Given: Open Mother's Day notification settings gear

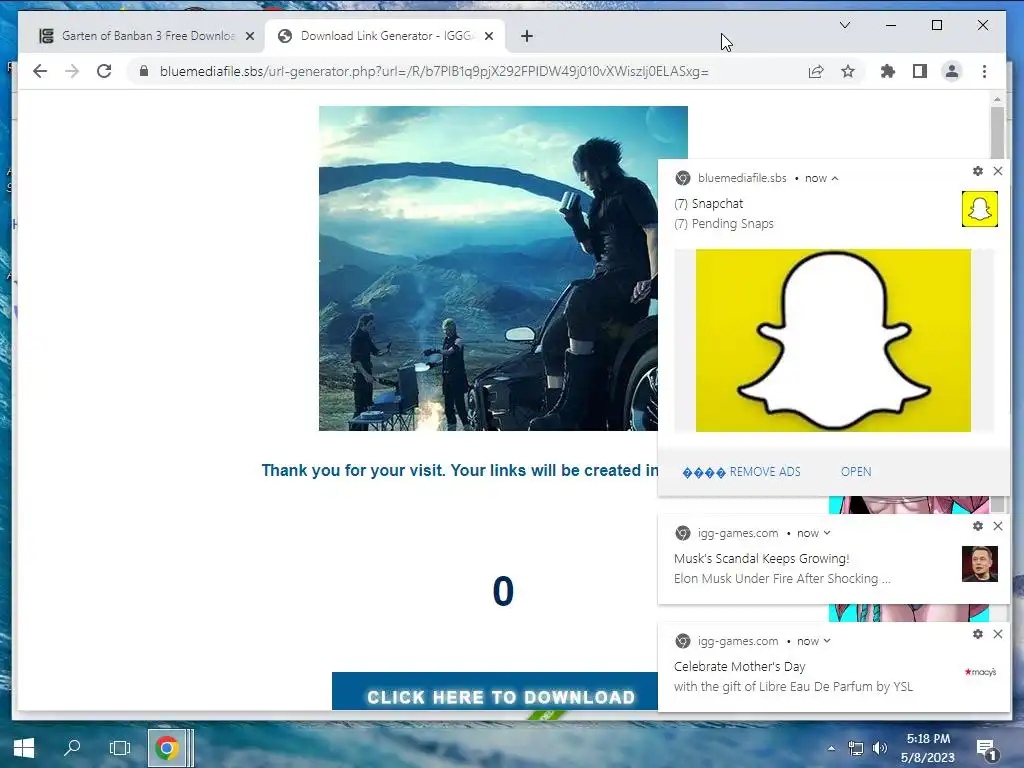Looking at the screenshot, I should tap(978, 634).
